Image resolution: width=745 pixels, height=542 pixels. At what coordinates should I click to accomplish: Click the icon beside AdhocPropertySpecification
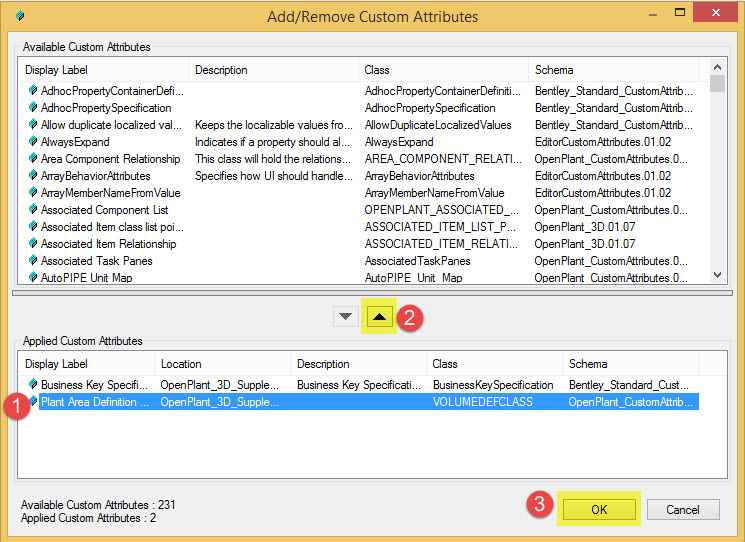pyautogui.click(x=33, y=108)
